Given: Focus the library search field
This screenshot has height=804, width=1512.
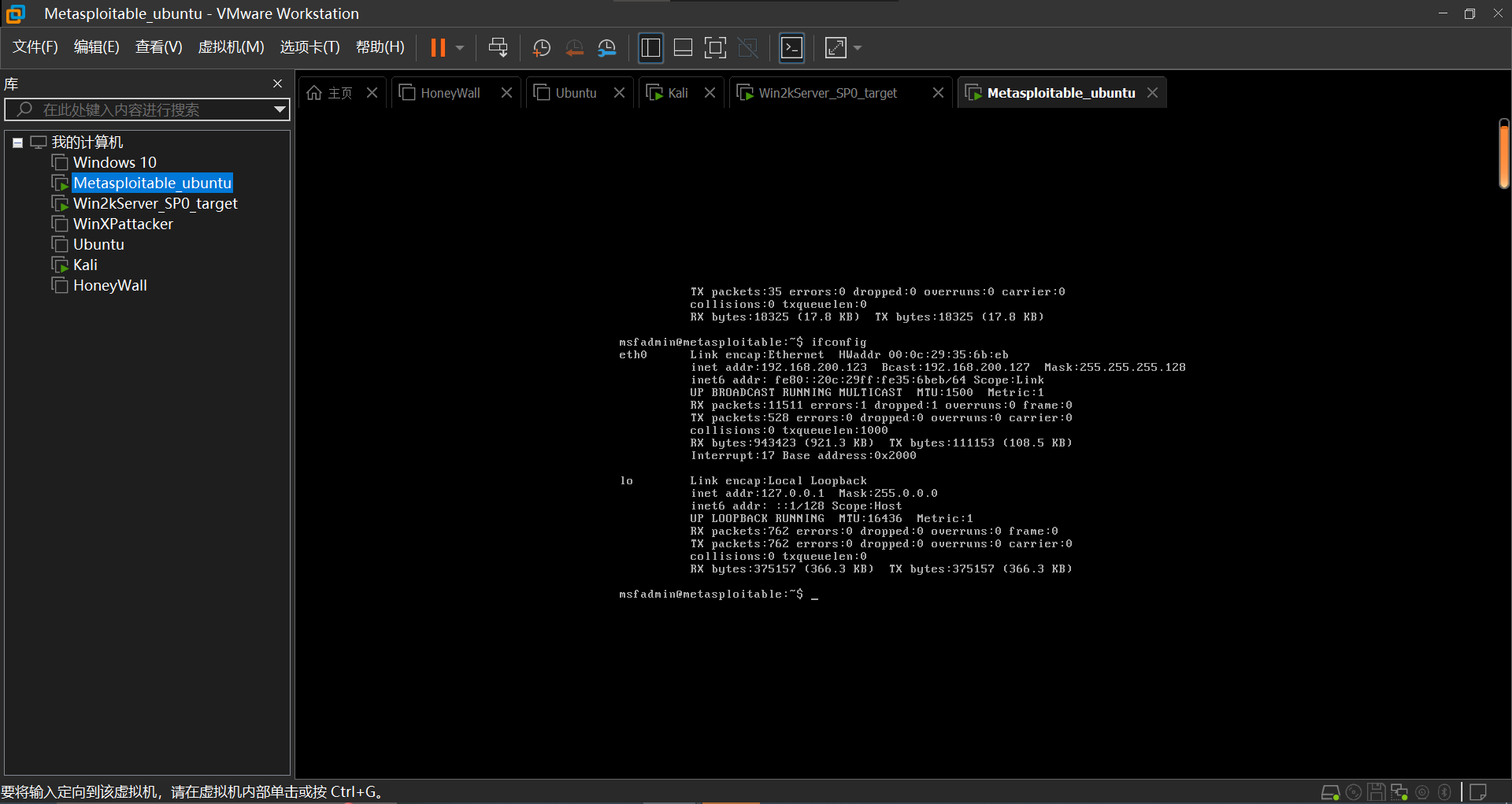Looking at the screenshot, I should pos(147,109).
